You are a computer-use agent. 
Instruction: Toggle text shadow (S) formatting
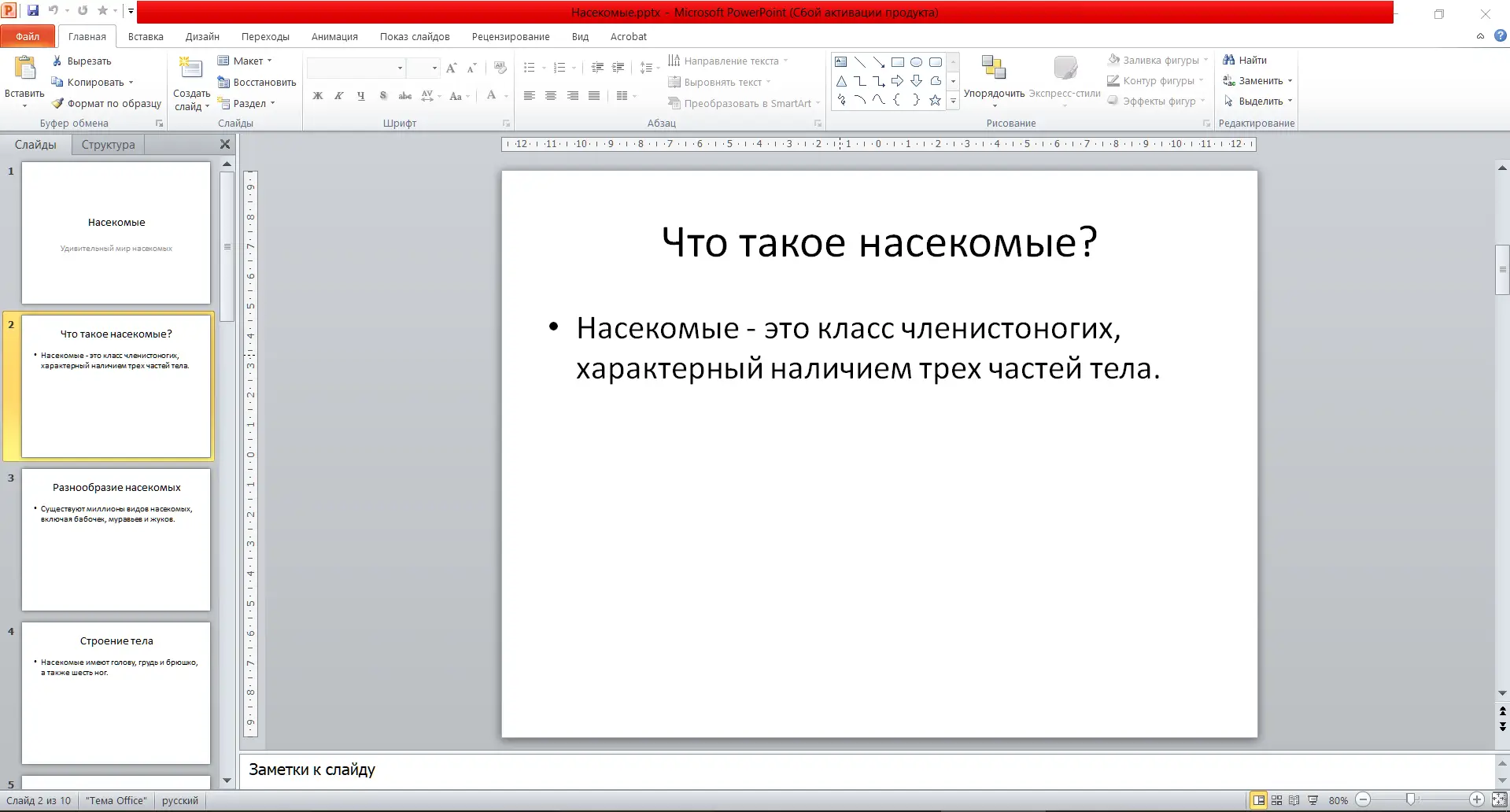383,96
